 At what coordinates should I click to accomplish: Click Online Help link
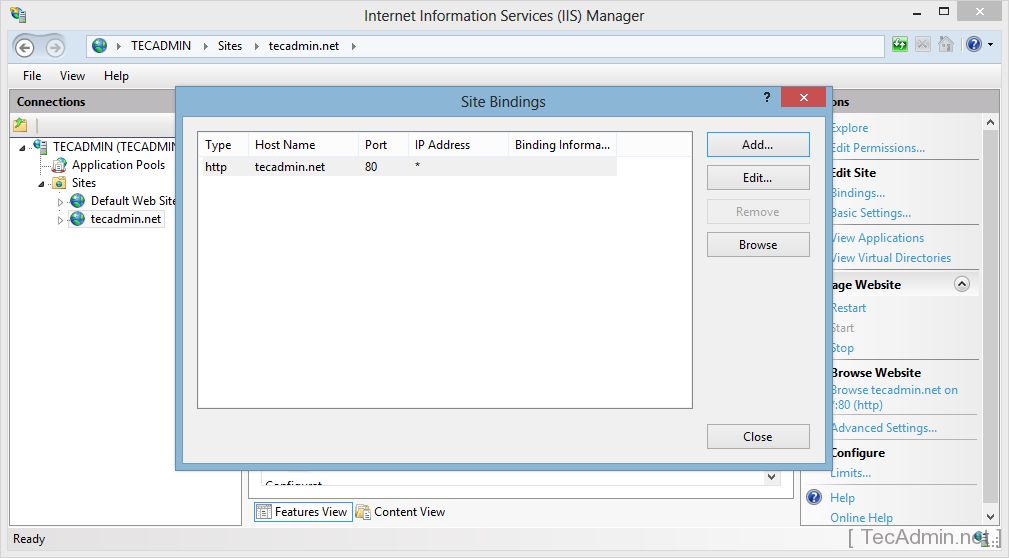point(862,518)
